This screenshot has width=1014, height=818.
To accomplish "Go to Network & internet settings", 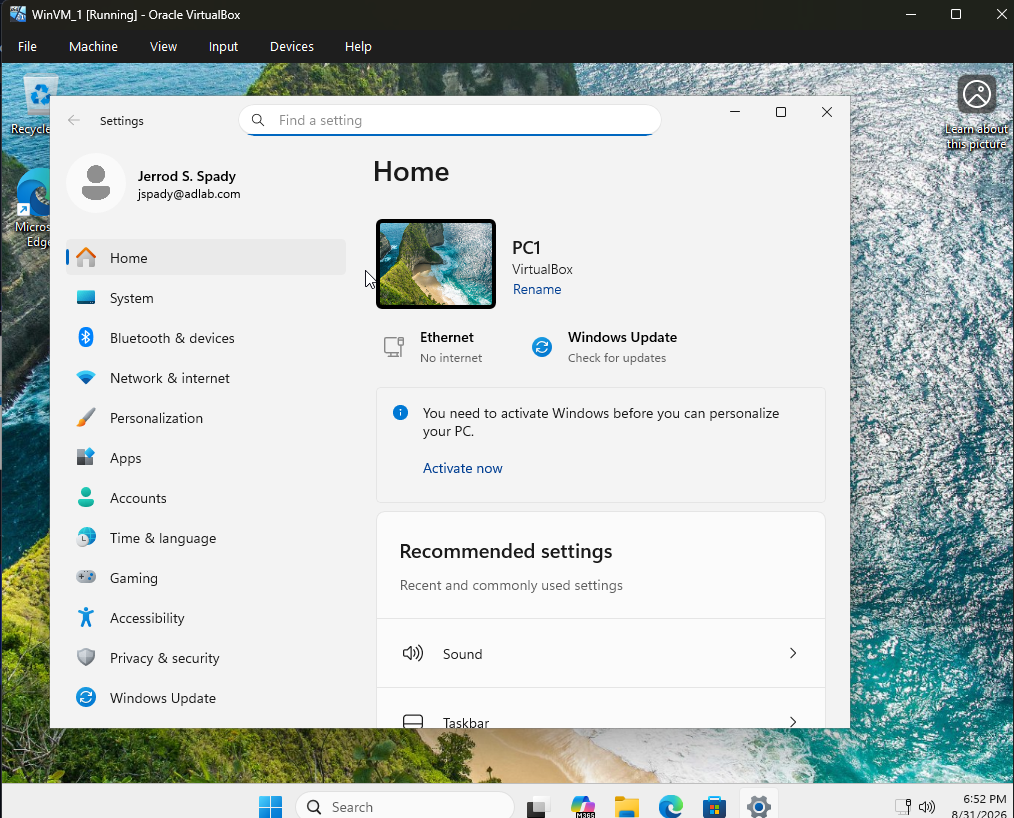I will coord(206,378).
